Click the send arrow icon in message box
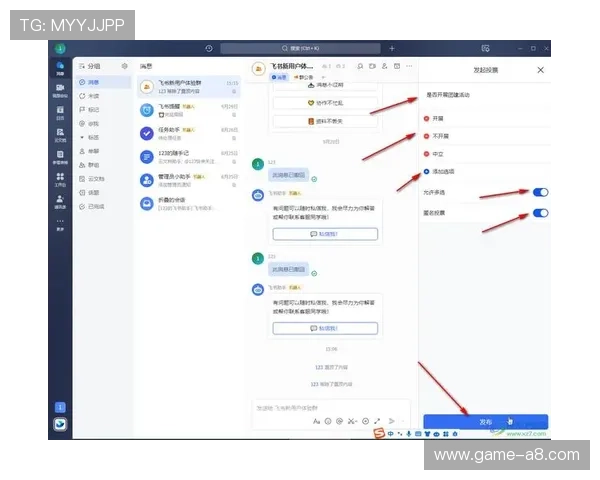The width and height of the screenshot is (600, 480). [x=393, y=421]
